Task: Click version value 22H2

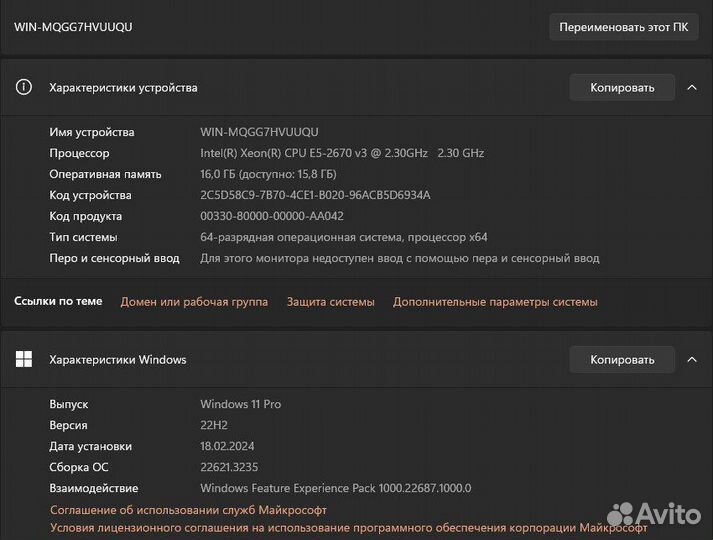Action: point(214,425)
